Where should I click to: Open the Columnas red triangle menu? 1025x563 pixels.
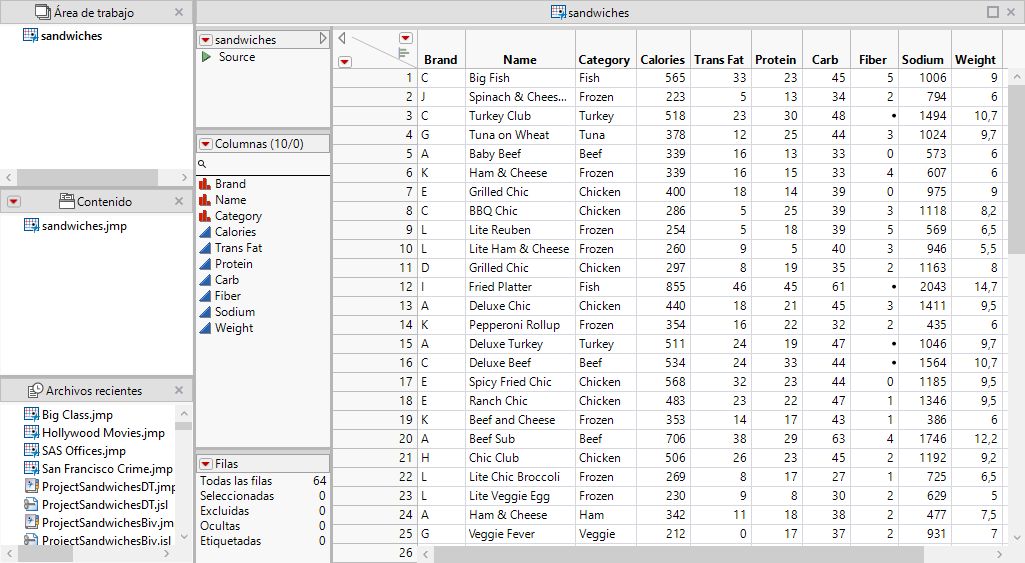pos(205,144)
